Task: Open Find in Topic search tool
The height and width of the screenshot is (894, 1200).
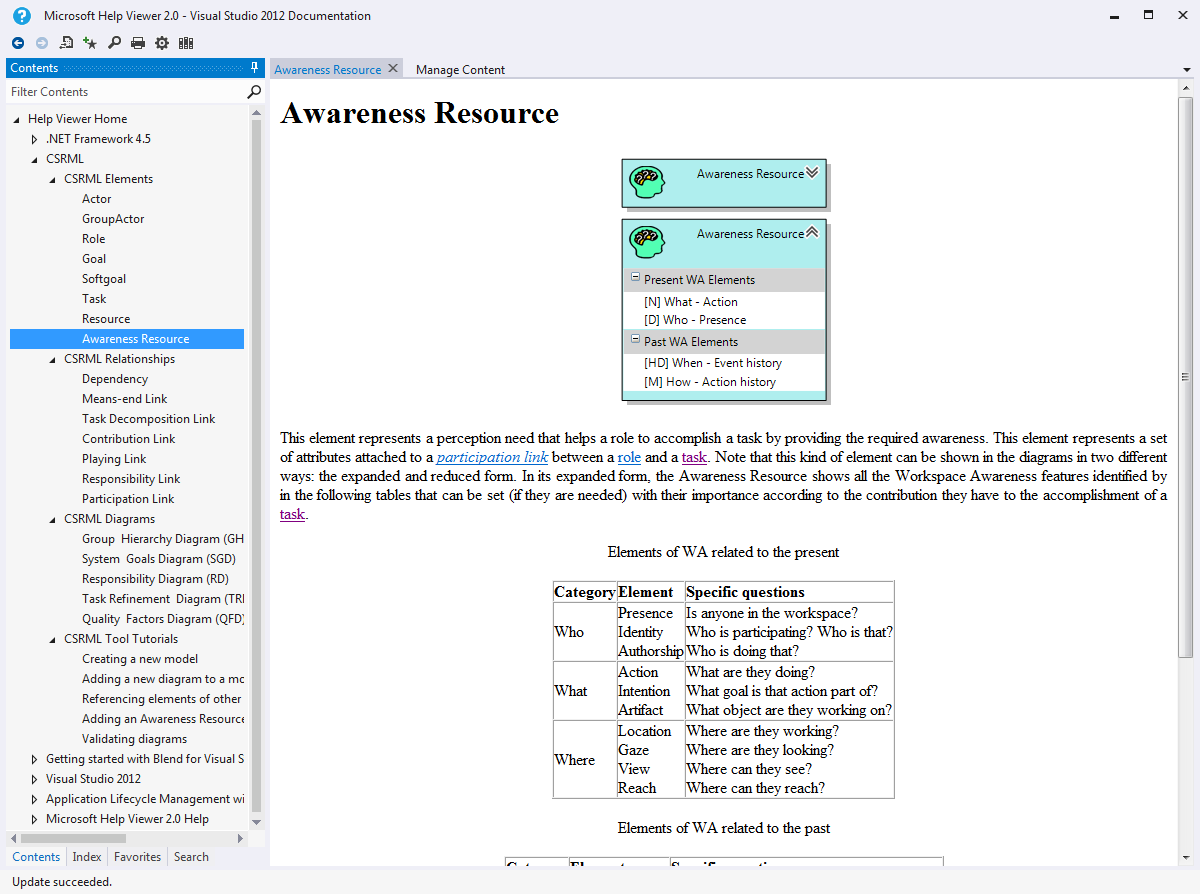Action: click(x=114, y=43)
